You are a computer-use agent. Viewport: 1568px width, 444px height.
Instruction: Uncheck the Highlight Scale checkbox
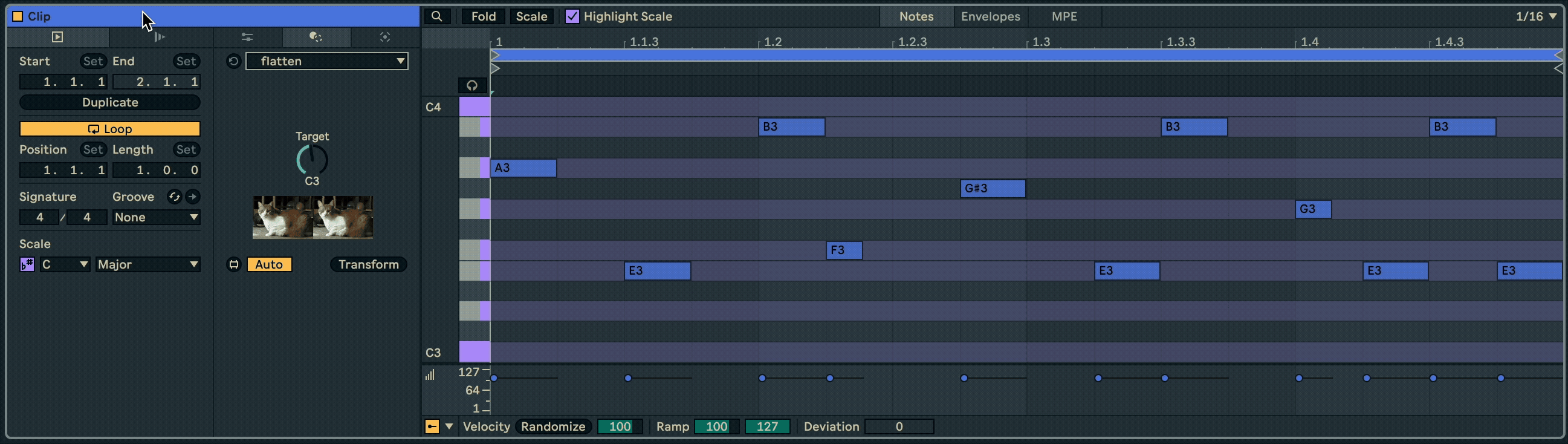pyautogui.click(x=572, y=16)
